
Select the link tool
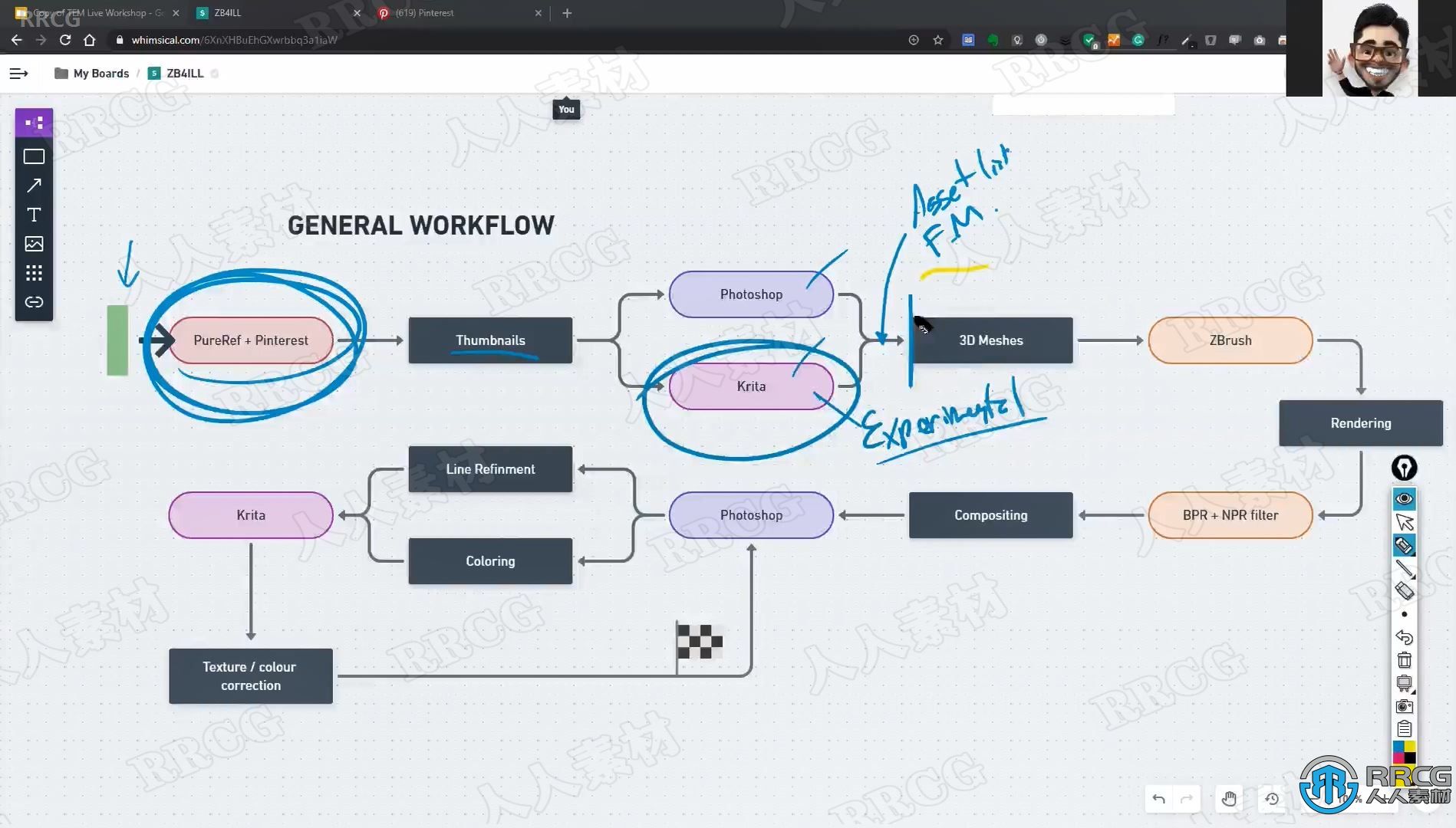[x=34, y=302]
